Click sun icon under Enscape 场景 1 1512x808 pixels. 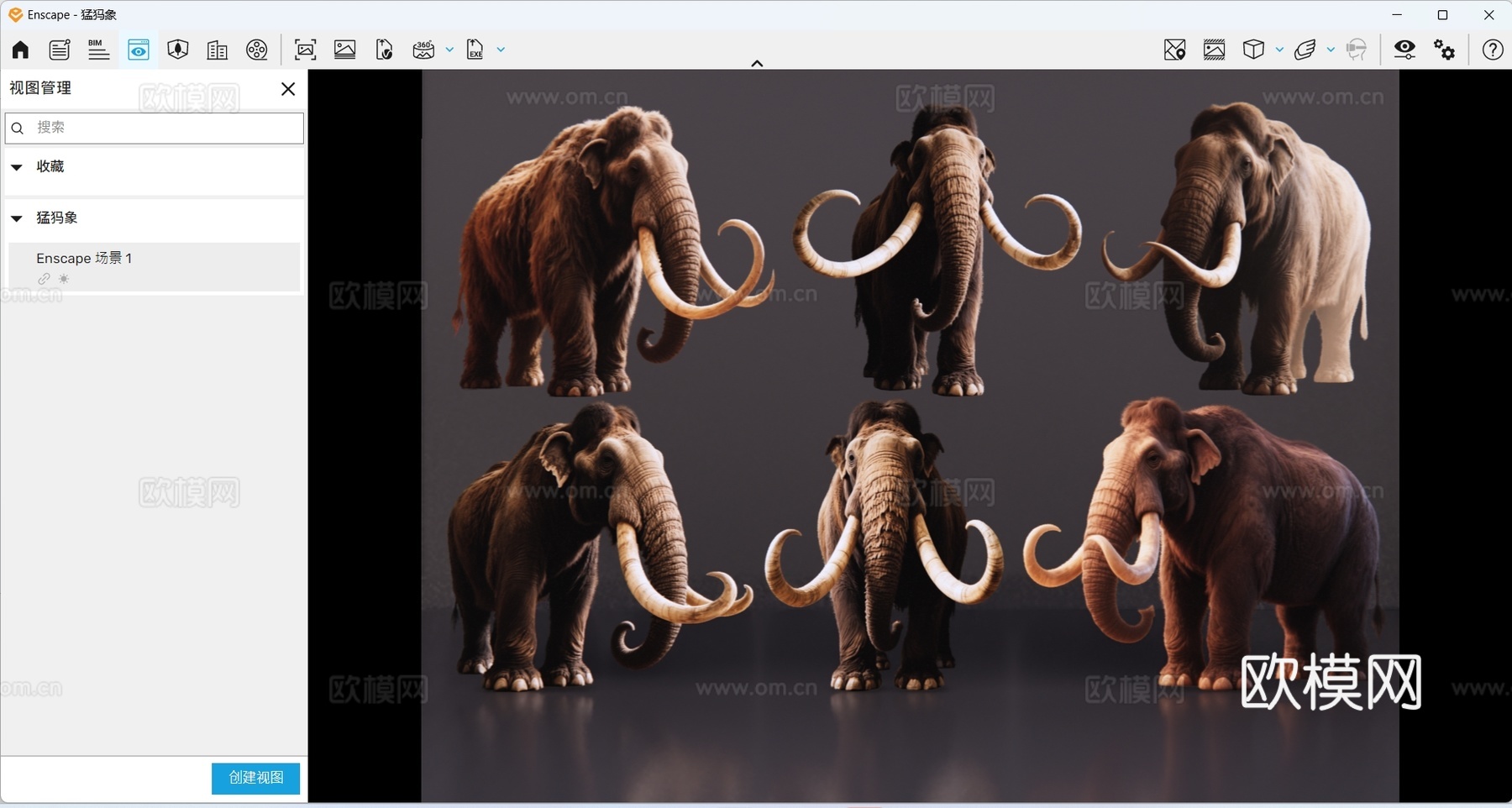click(64, 279)
